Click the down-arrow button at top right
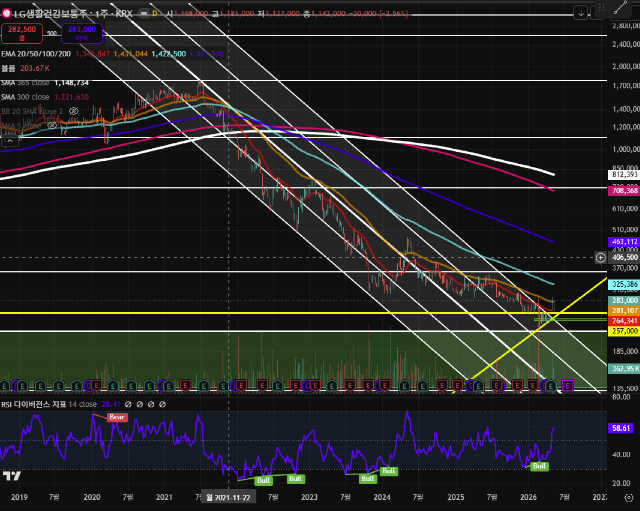640x511 pixels. click(x=580, y=13)
